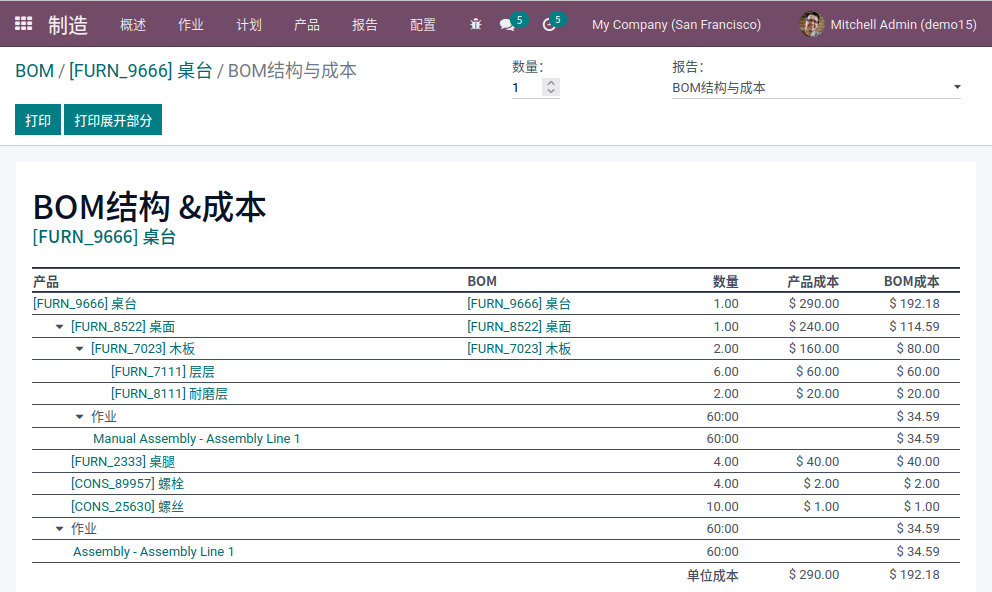Open the 配置 menu
Viewport: 992px width, 592px height.
pos(423,25)
